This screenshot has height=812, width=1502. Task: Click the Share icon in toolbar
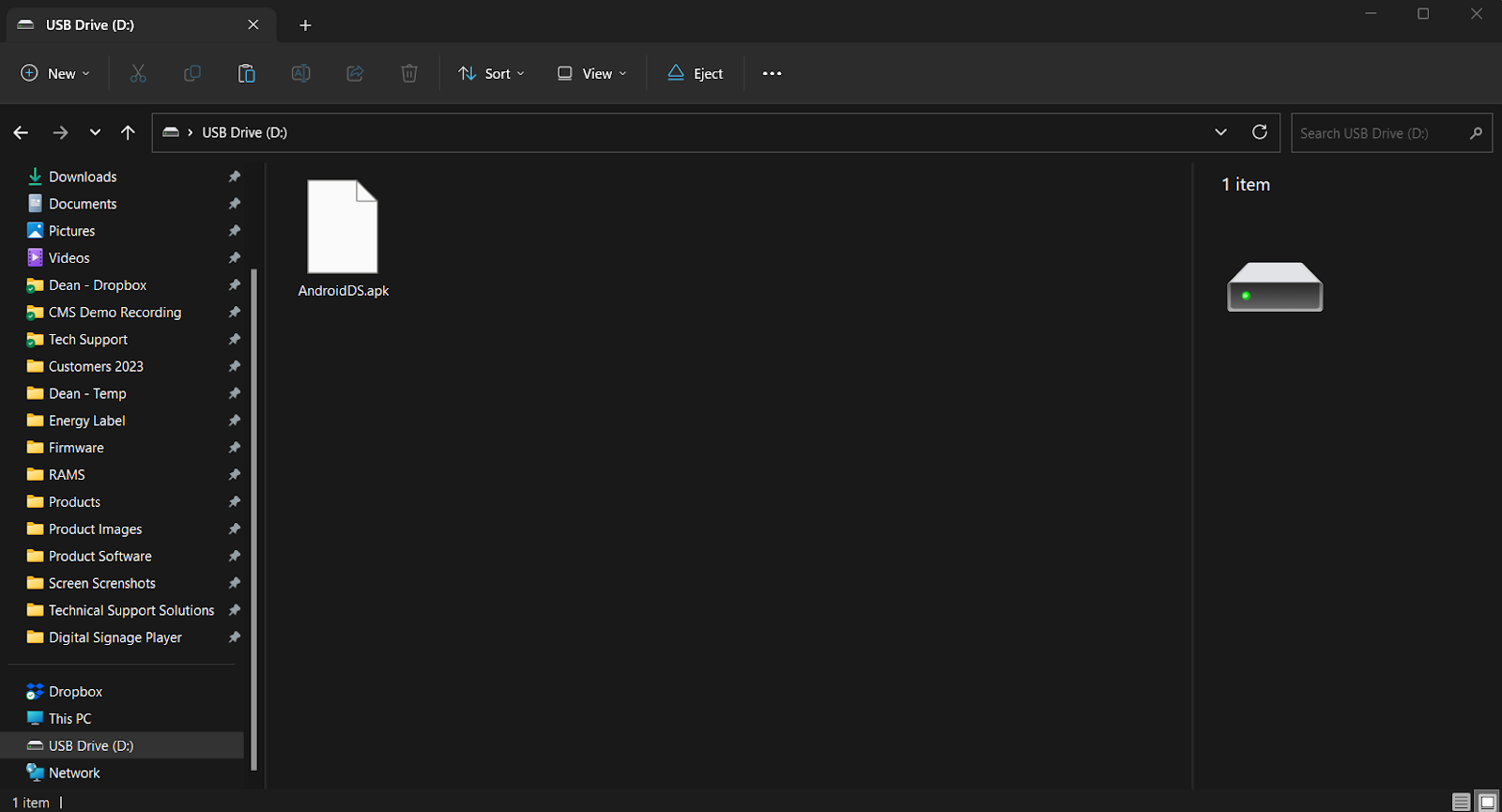(355, 73)
